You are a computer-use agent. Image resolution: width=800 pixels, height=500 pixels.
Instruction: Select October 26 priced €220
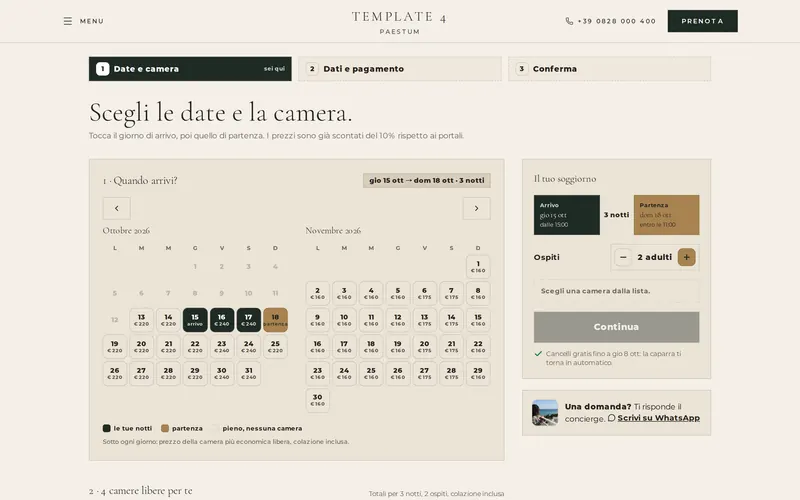(x=115, y=373)
